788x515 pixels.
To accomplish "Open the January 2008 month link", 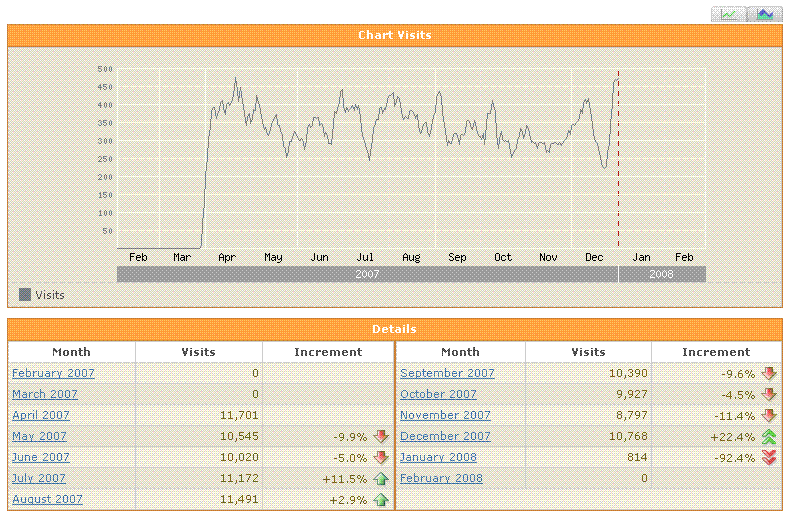I will 438,457.
